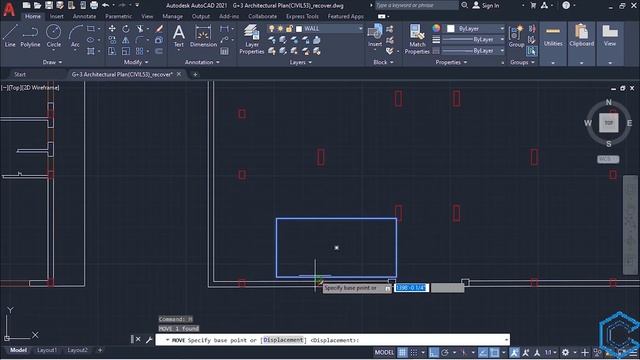Open the lineweight ByLayer dropdown

[x=502, y=40]
